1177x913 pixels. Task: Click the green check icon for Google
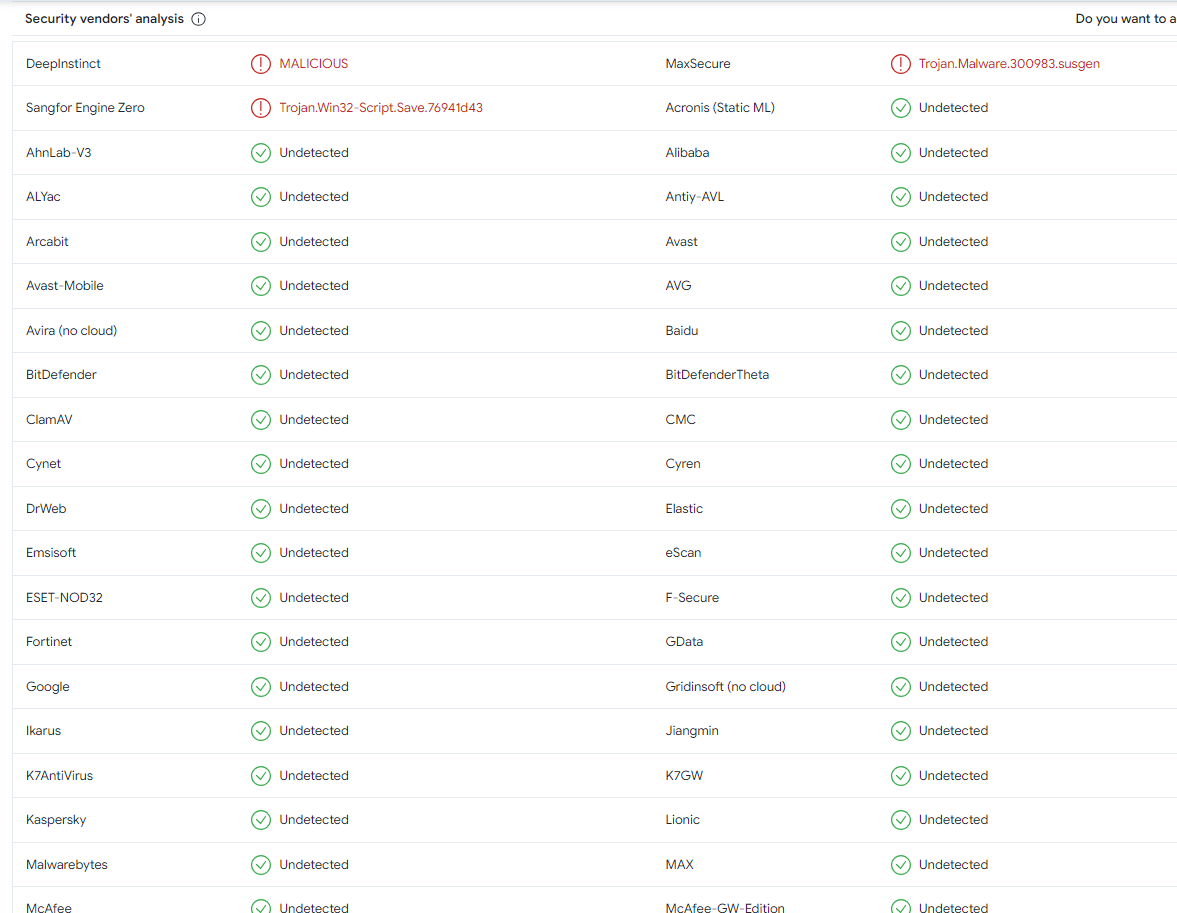[x=260, y=687]
